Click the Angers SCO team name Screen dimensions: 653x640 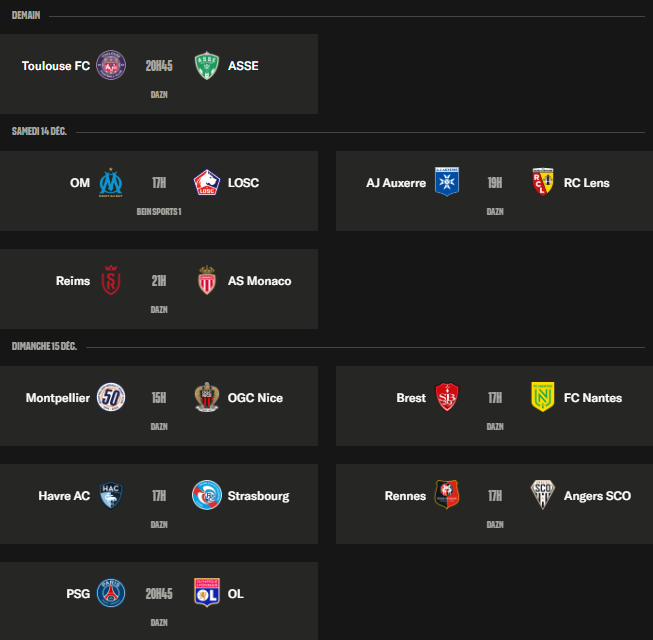click(597, 496)
